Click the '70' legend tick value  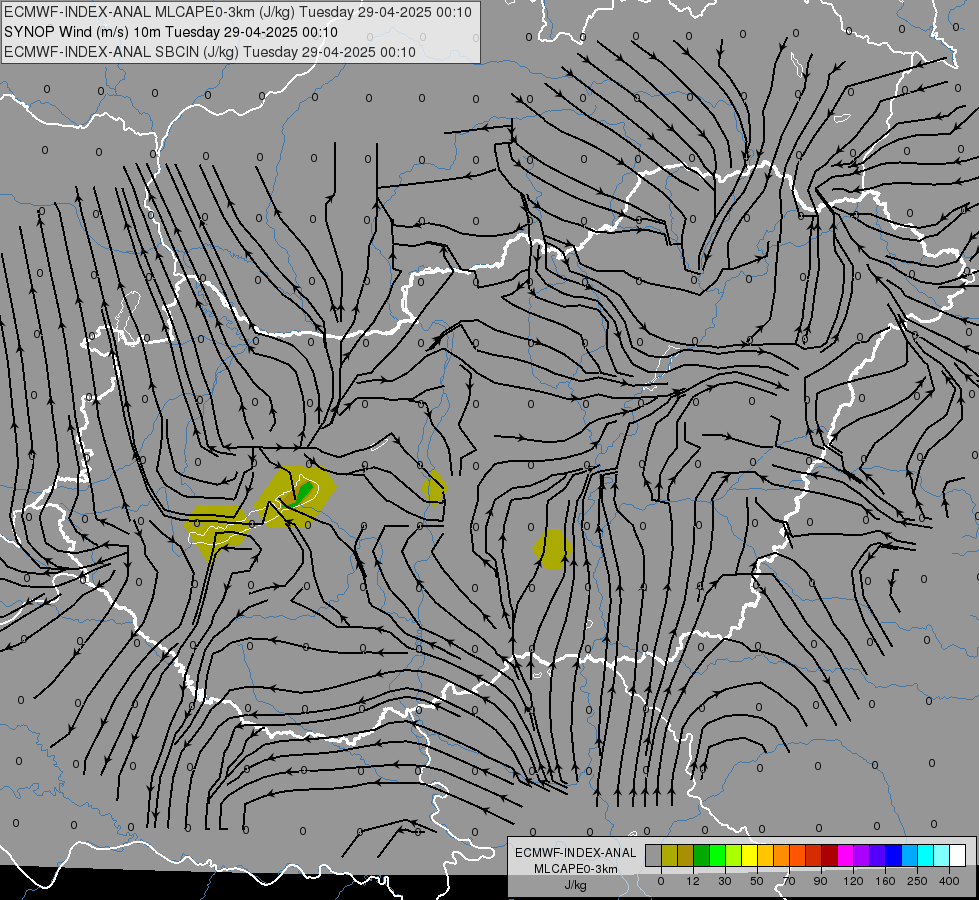coord(789,881)
